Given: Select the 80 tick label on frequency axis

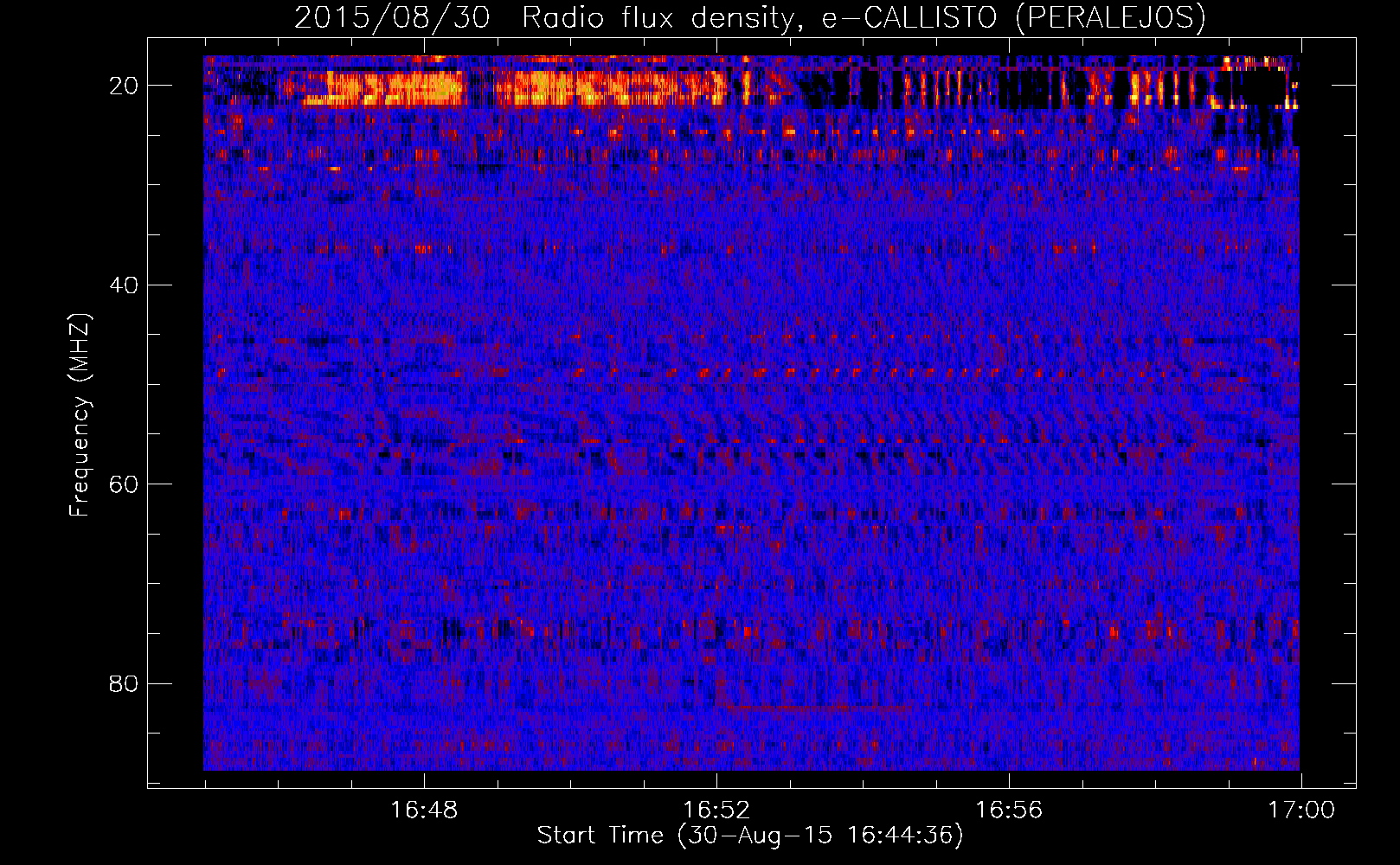Looking at the screenshot, I should (125, 684).
